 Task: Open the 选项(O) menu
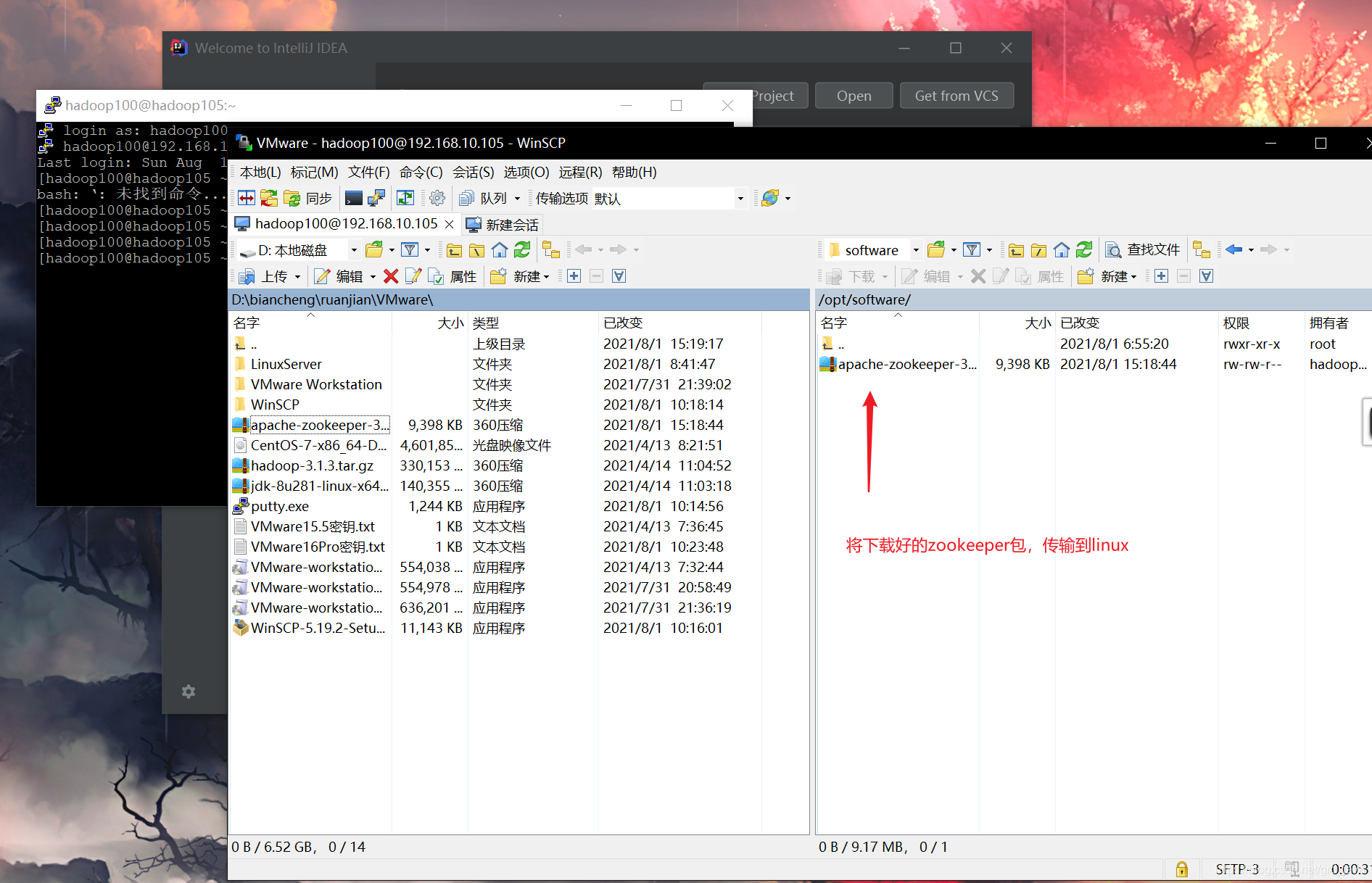click(526, 172)
